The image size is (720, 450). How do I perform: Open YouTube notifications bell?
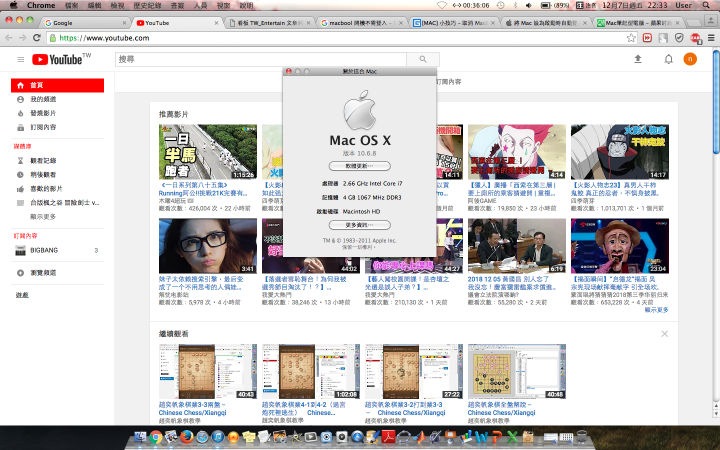[x=669, y=59]
